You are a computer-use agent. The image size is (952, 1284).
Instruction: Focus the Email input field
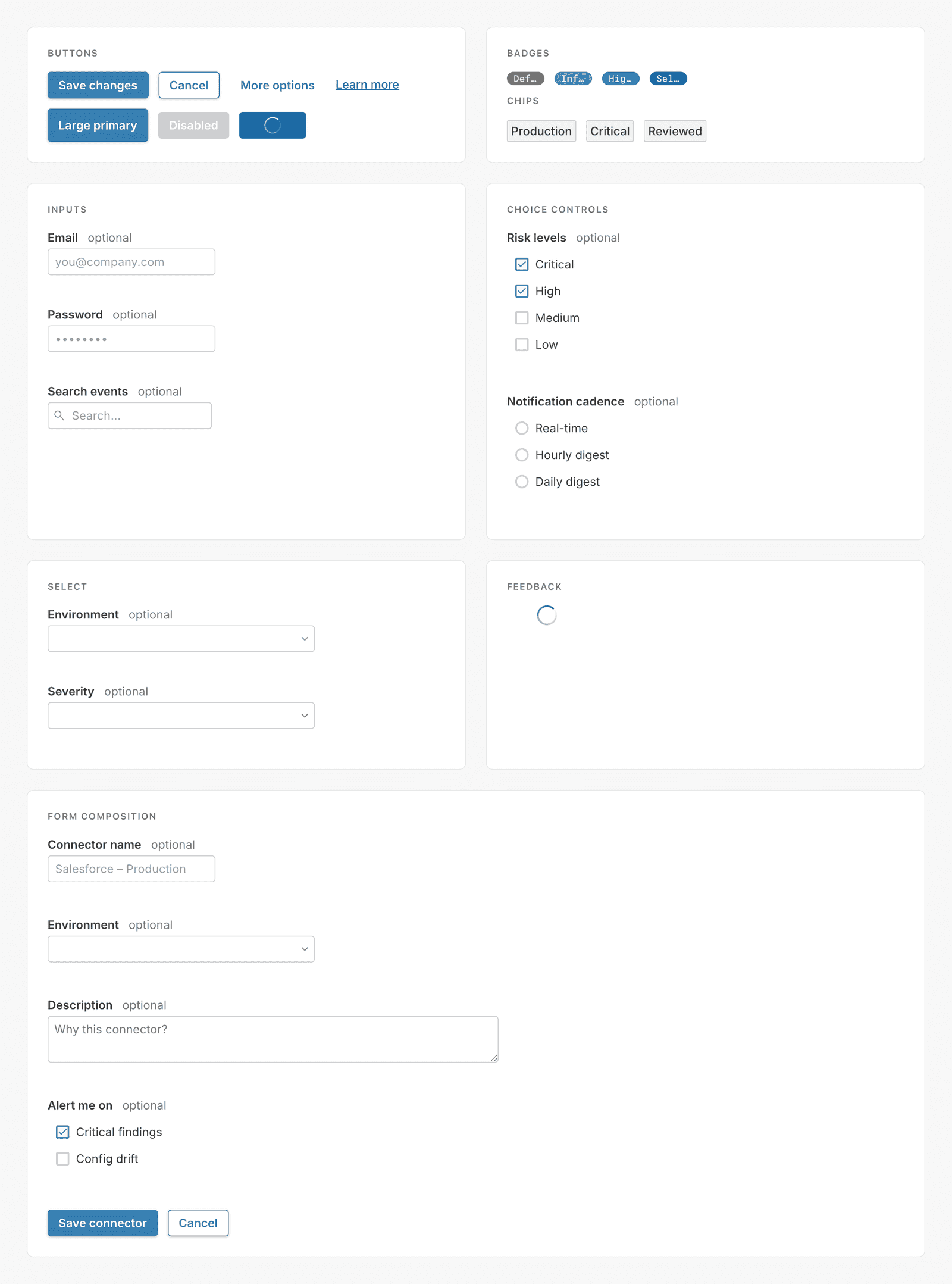tap(131, 262)
